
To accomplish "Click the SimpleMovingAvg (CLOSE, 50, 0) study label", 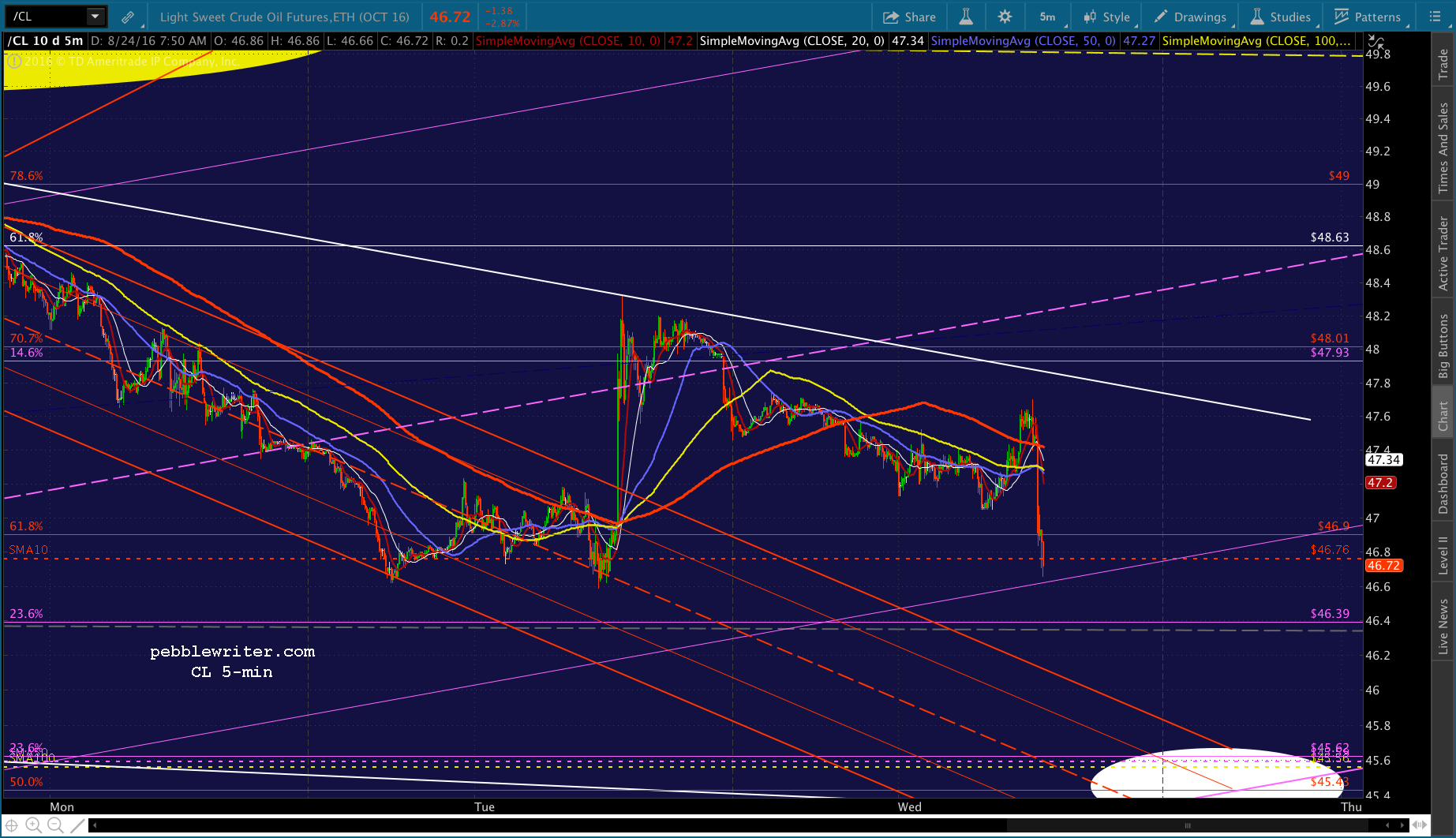I will pyautogui.click(x=1024, y=41).
